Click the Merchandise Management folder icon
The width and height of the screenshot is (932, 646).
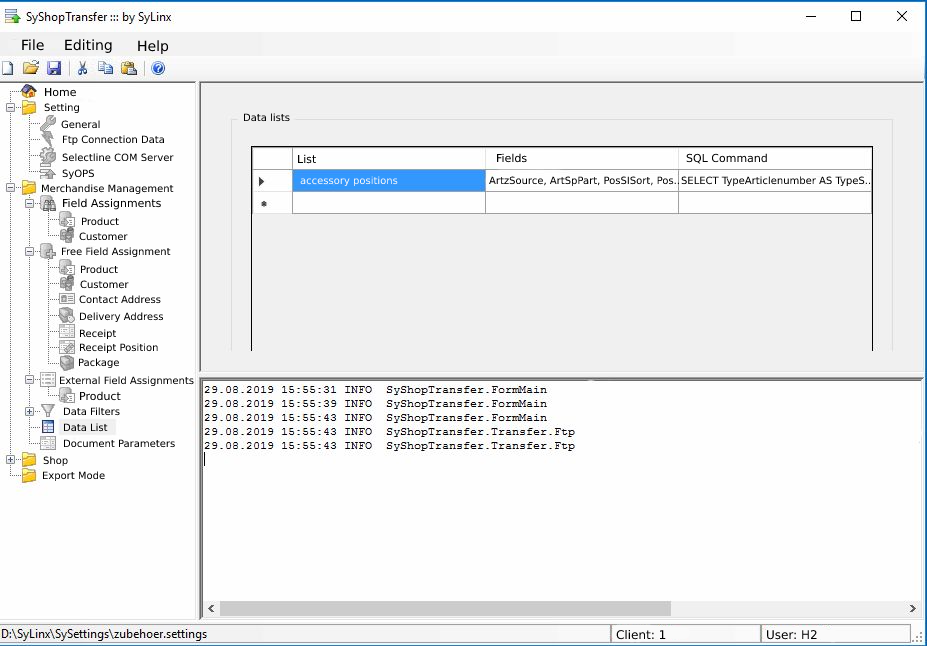pos(29,188)
